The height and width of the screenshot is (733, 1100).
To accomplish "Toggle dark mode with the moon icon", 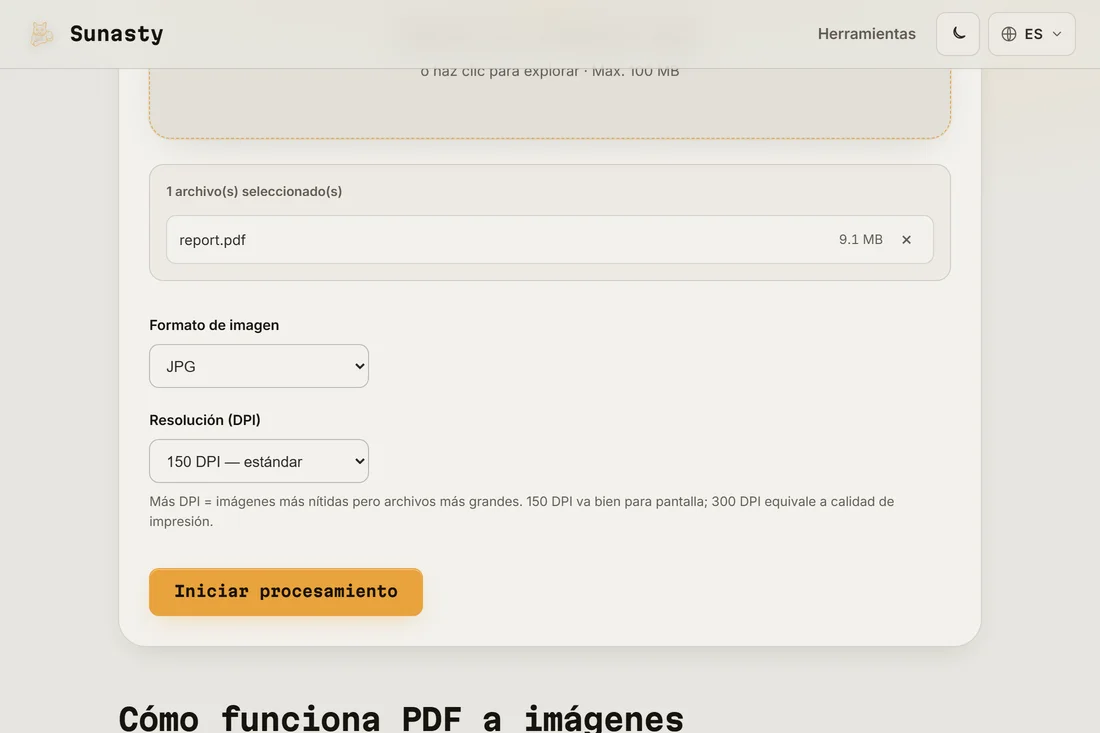I will (x=958, y=34).
